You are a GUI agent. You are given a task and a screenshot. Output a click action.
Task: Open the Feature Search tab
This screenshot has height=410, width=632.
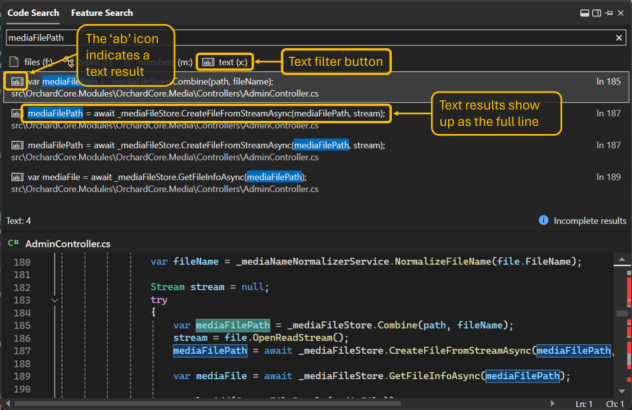(x=102, y=13)
